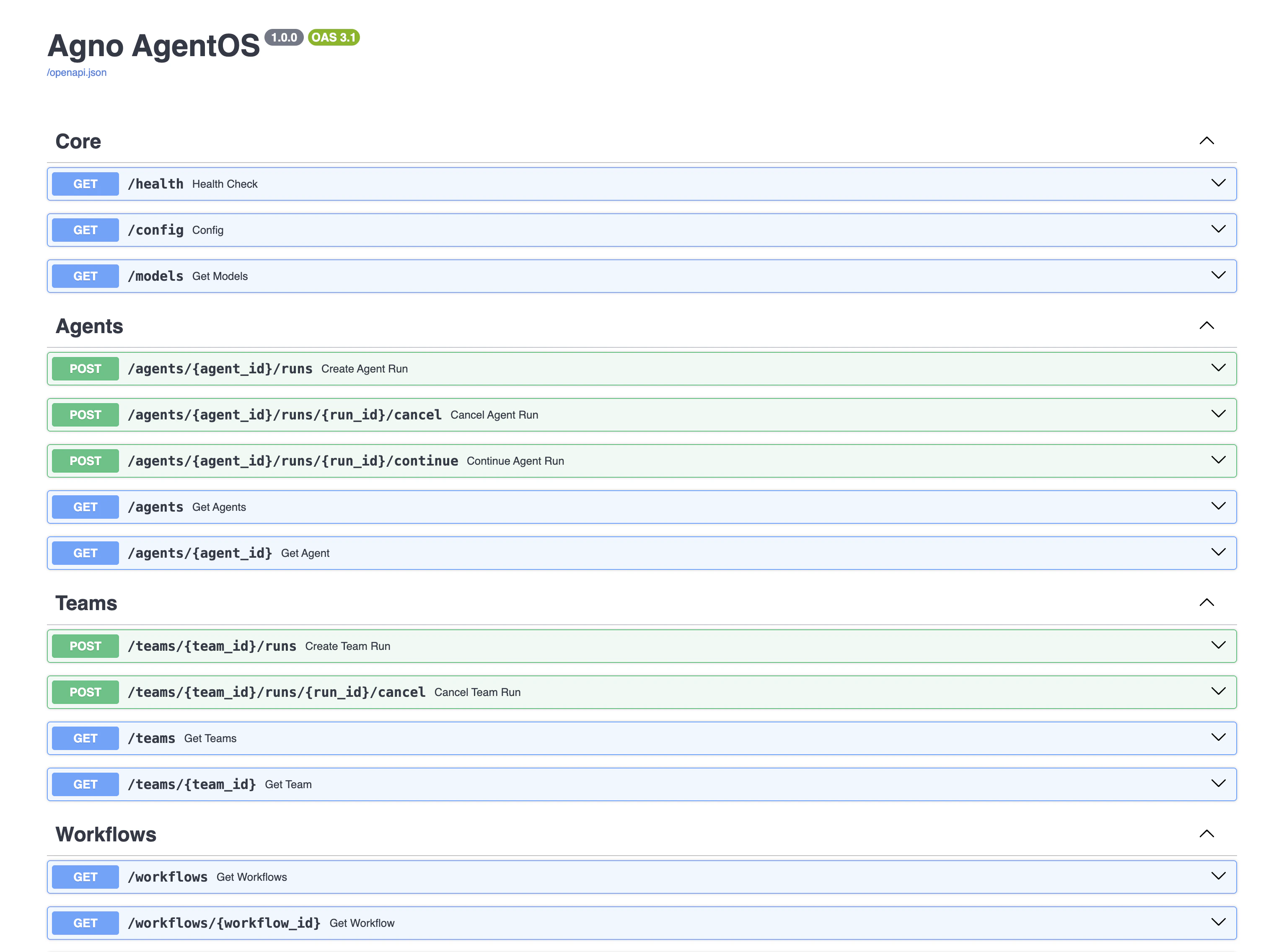The width and height of the screenshot is (1284, 952).
Task: Click the Agno AgentOS title
Action: click(x=153, y=46)
